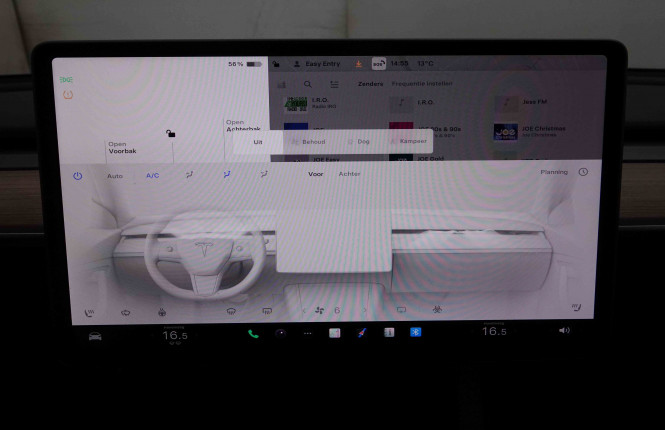Select the Dog climate mode

[x=360, y=142]
